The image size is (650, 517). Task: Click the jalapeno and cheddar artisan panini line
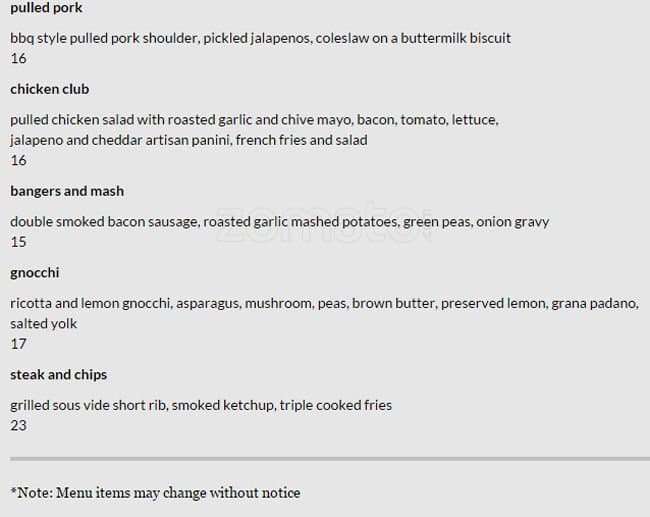[x=188, y=140]
